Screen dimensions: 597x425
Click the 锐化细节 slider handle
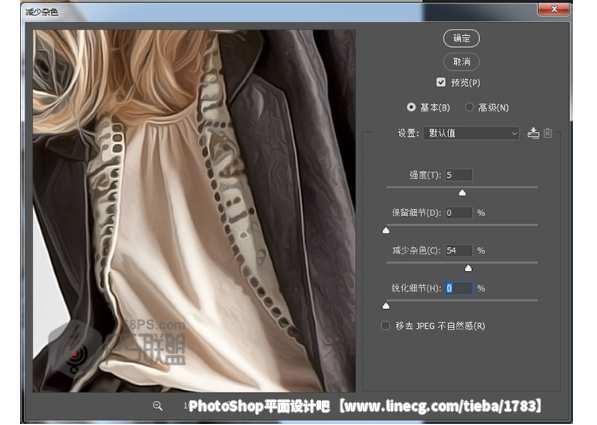click(x=386, y=306)
